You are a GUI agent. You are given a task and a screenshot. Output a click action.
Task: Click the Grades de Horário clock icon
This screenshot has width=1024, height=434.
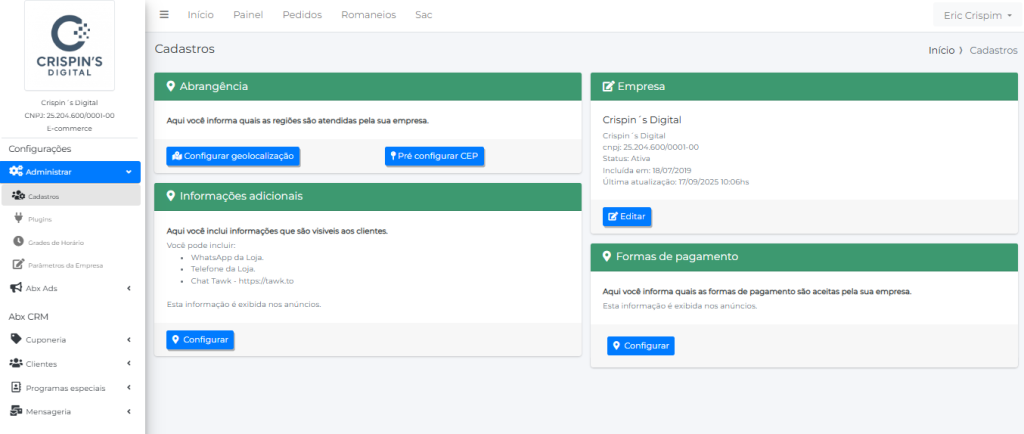tap(18, 241)
